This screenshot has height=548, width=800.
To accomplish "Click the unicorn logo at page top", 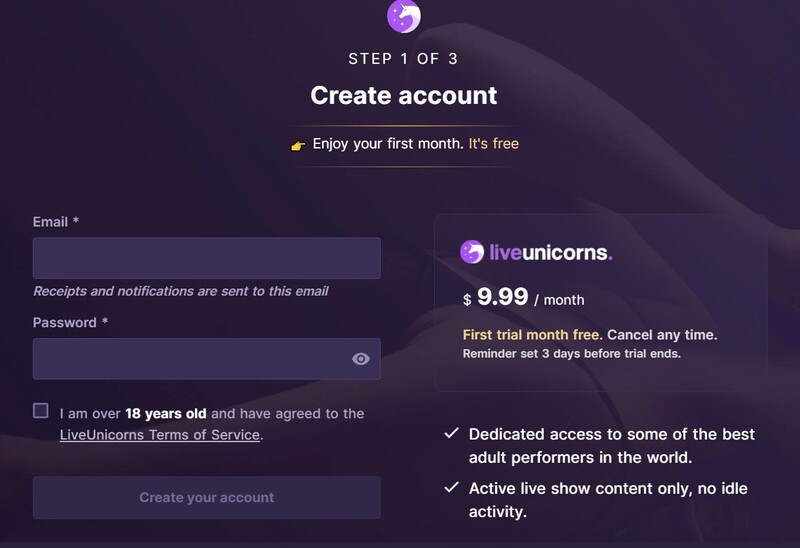I will 404,16.
